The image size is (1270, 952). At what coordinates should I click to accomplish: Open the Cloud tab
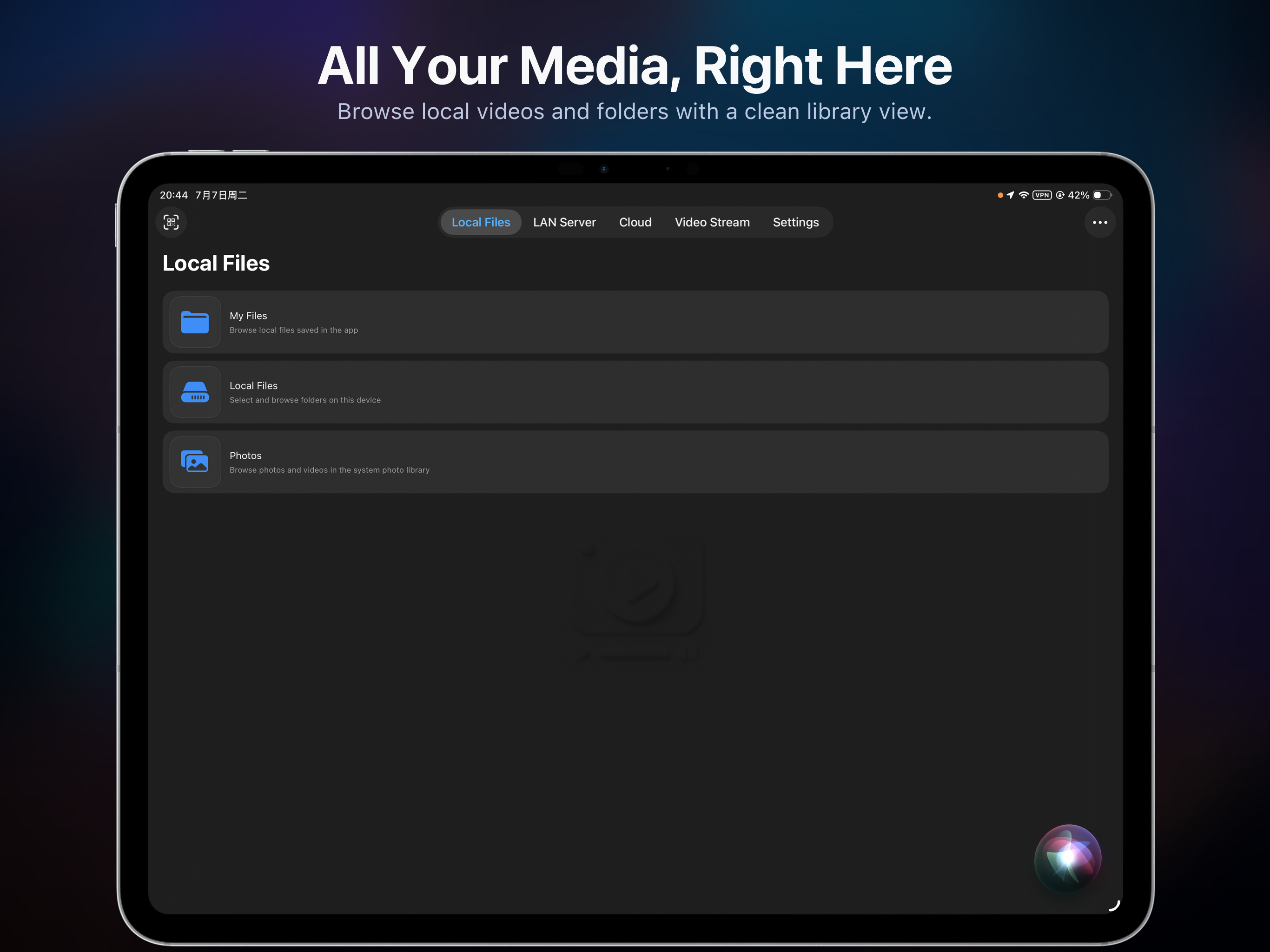click(635, 222)
